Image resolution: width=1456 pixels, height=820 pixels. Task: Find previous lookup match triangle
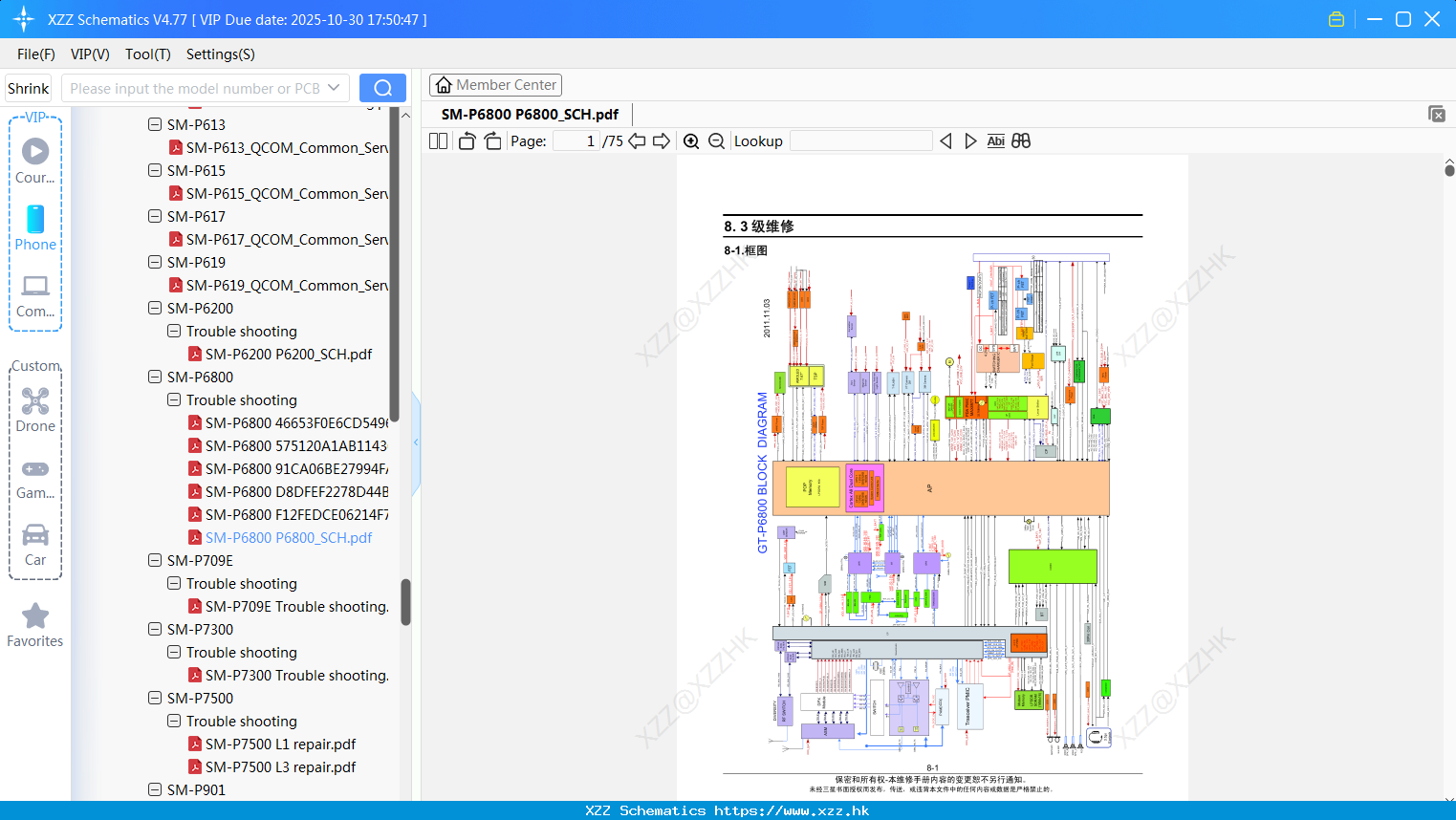coord(945,140)
